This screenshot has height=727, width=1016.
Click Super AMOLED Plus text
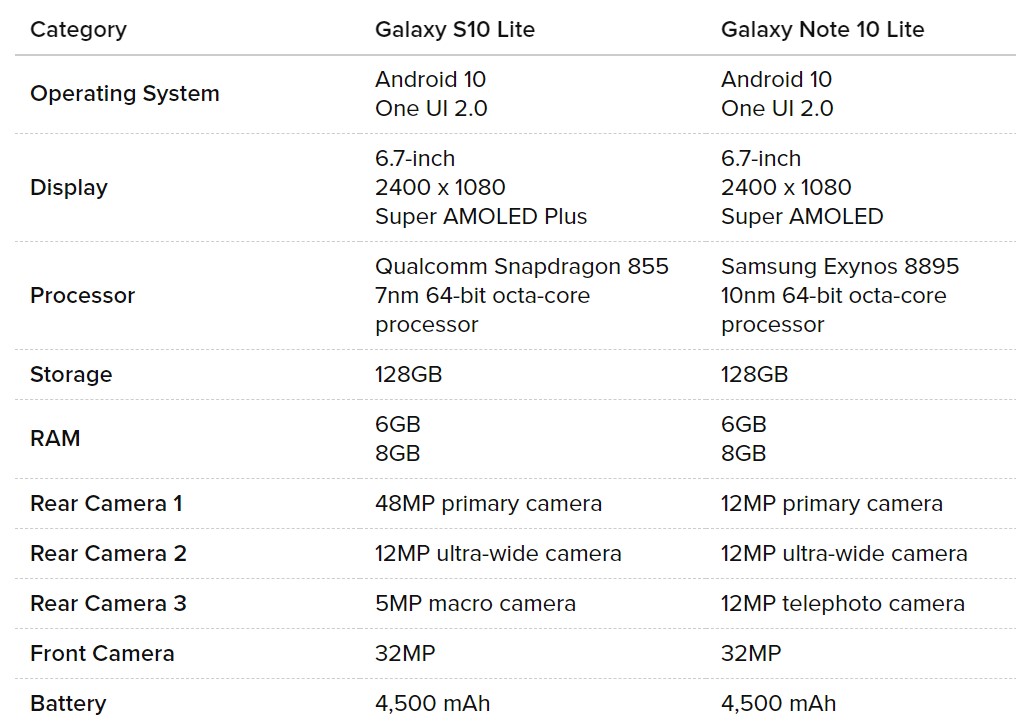tap(481, 216)
